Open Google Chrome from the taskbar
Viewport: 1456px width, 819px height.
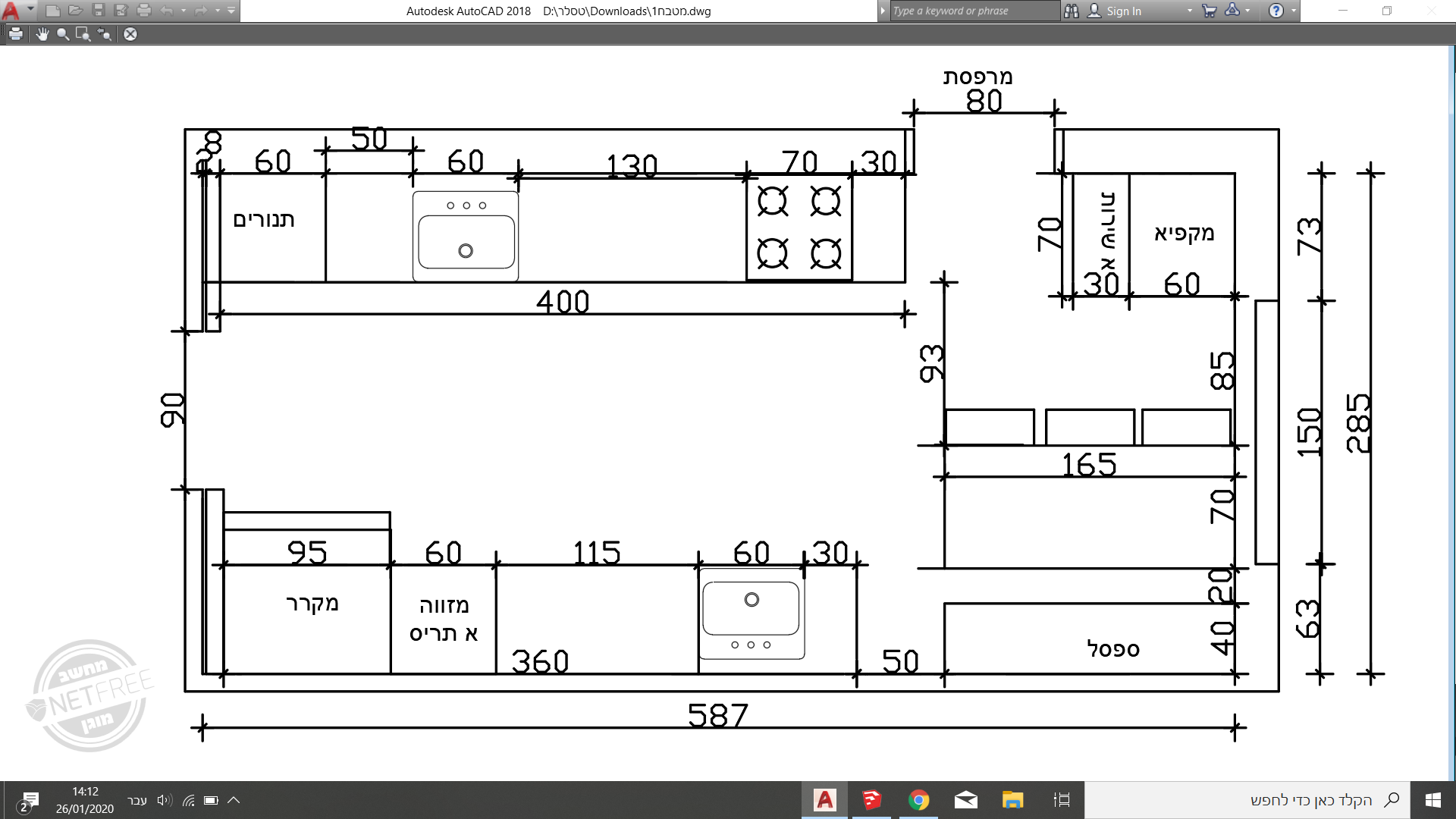918,800
